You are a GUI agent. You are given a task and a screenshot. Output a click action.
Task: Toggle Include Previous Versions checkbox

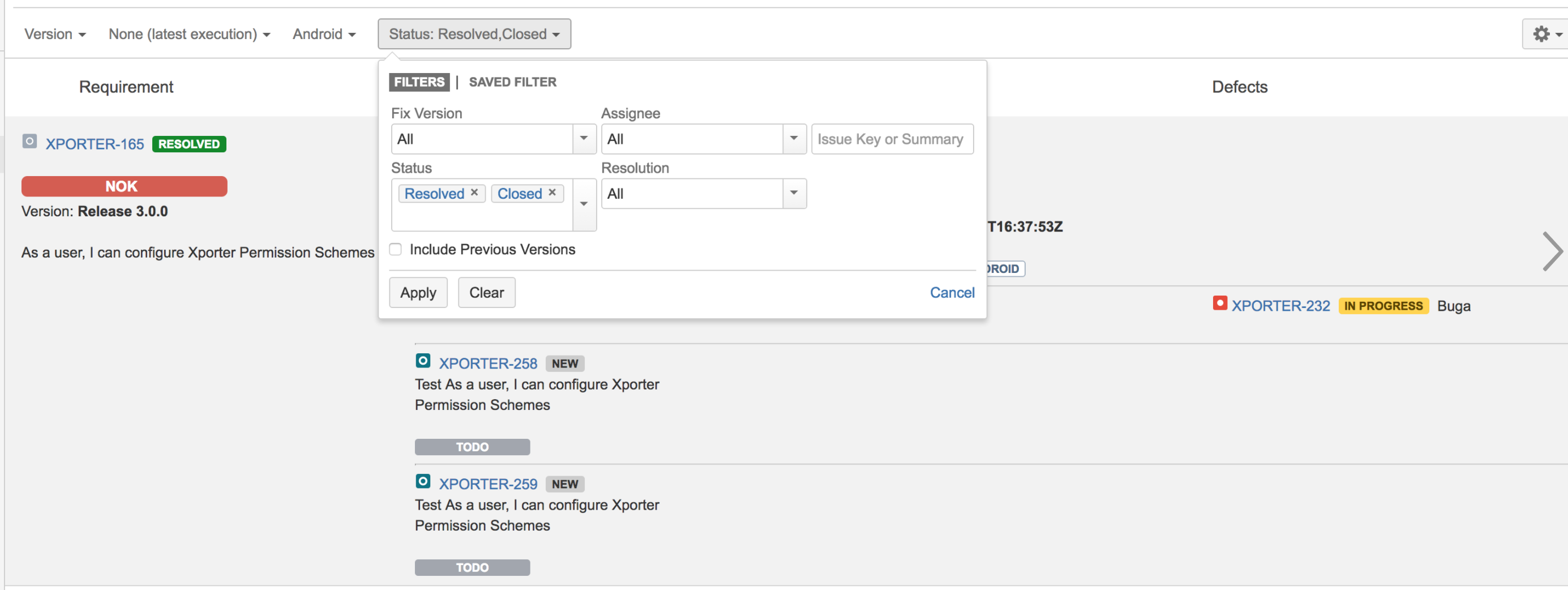pos(396,250)
